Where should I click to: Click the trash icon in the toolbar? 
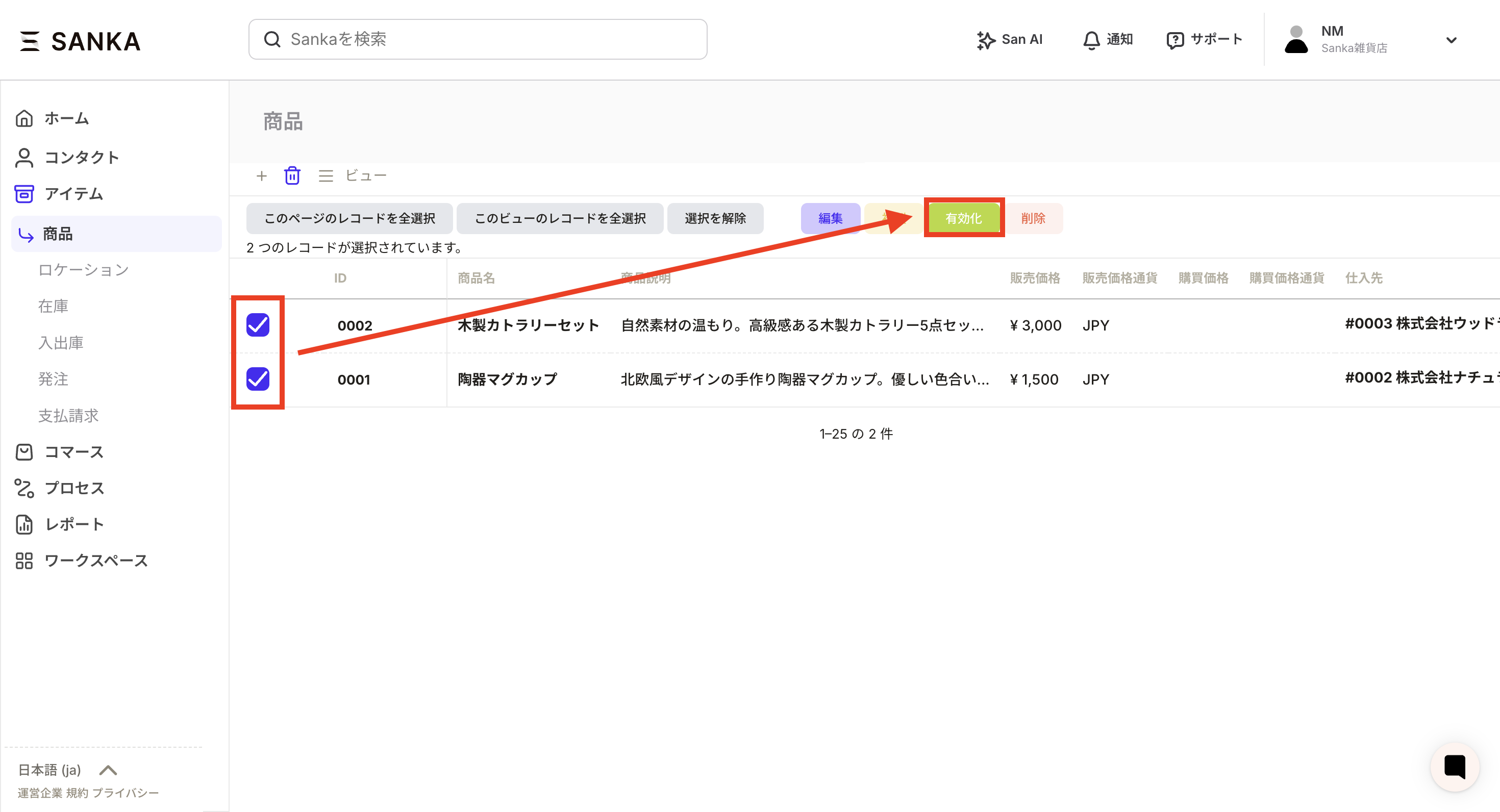[x=292, y=175]
